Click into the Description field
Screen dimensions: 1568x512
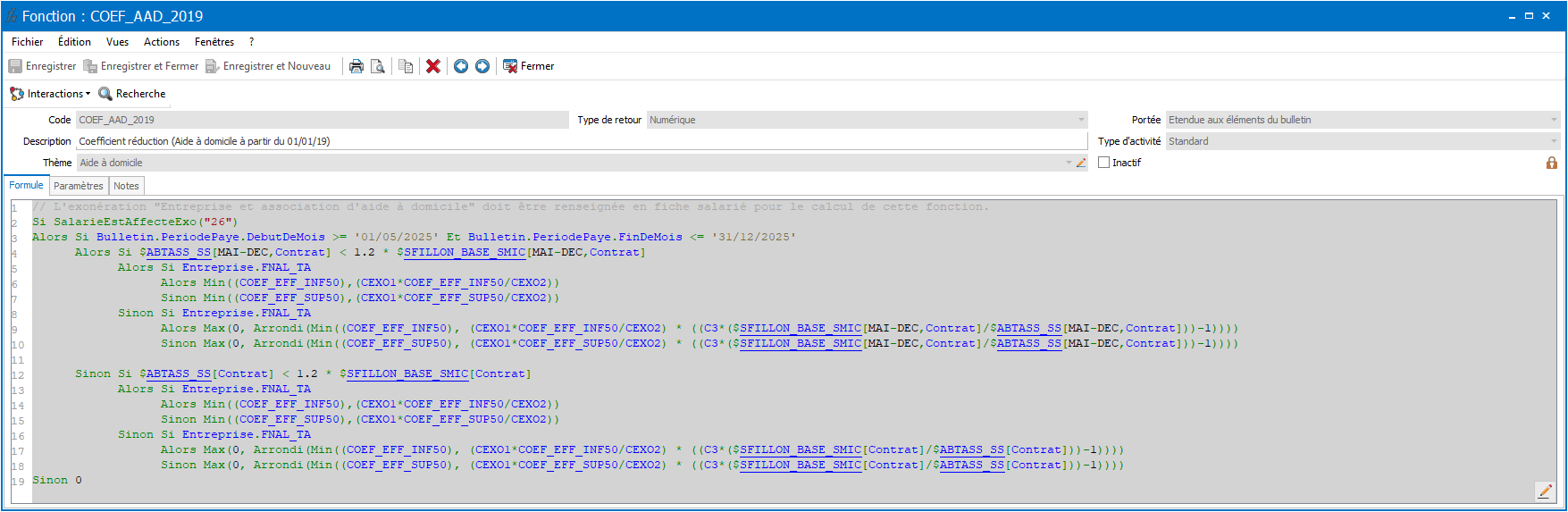[x=581, y=141]
